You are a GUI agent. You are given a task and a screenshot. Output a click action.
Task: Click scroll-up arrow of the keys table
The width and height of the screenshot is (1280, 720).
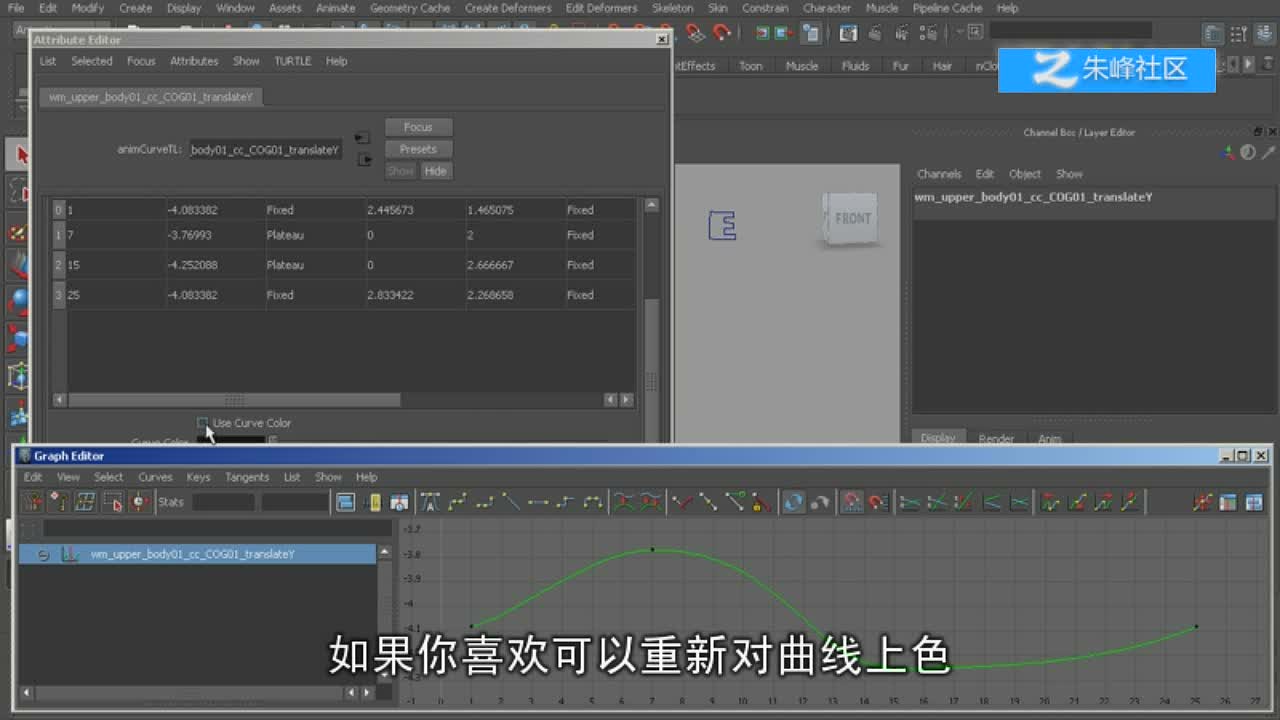[651, 205]
